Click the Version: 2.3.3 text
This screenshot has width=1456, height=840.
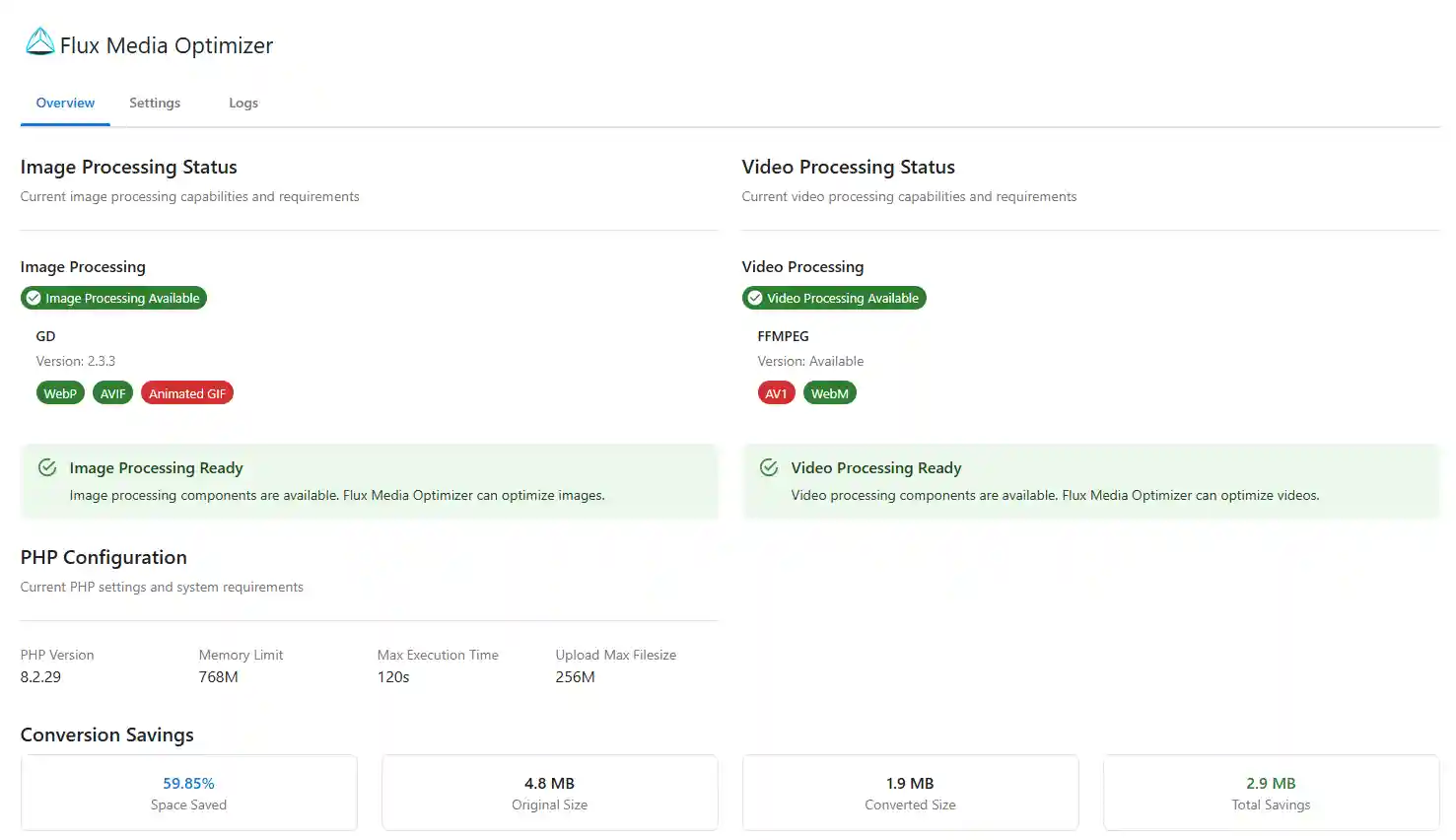(x=76, y=361)
